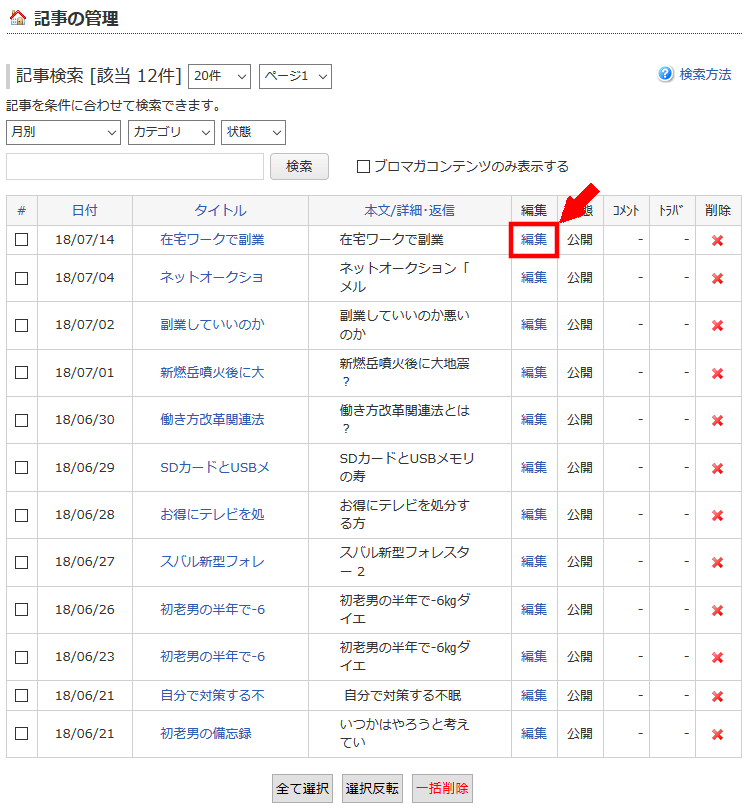Click the red 一括削除 button
This screenshot has width=748, height=811.
442,788
